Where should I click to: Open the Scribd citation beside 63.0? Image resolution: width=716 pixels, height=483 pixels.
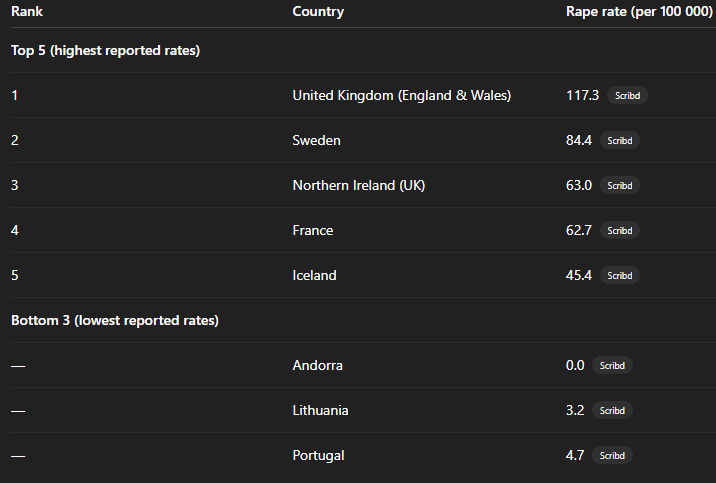(620, 185)
